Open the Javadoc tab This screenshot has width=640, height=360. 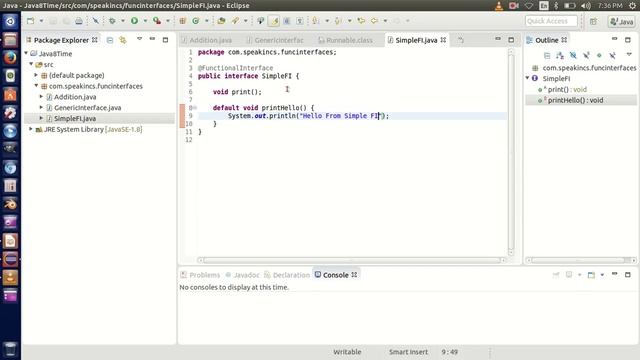[x=242, y=275]
